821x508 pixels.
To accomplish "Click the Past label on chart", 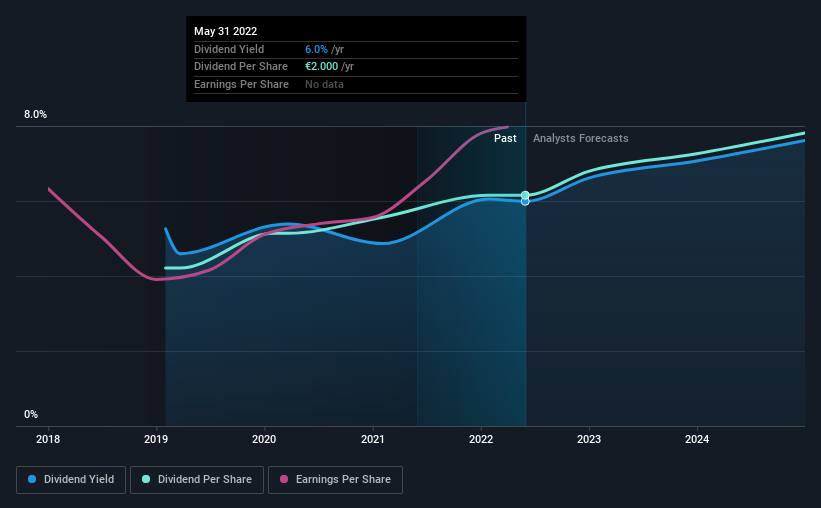I will (x=505, y=138).
